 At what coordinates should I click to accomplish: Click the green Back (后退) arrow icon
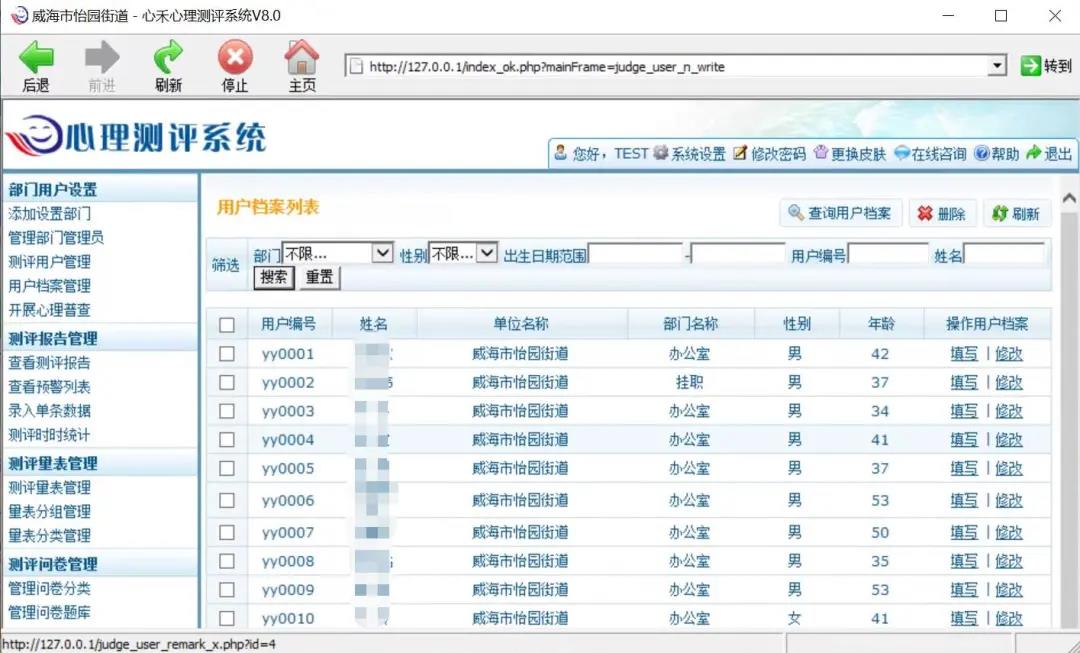pos(36,58)
